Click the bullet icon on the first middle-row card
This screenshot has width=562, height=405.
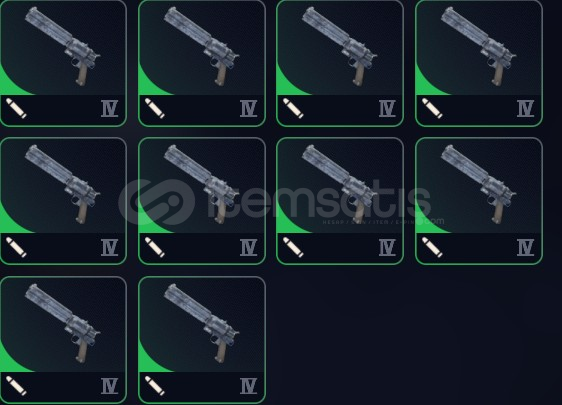(16, 247)
